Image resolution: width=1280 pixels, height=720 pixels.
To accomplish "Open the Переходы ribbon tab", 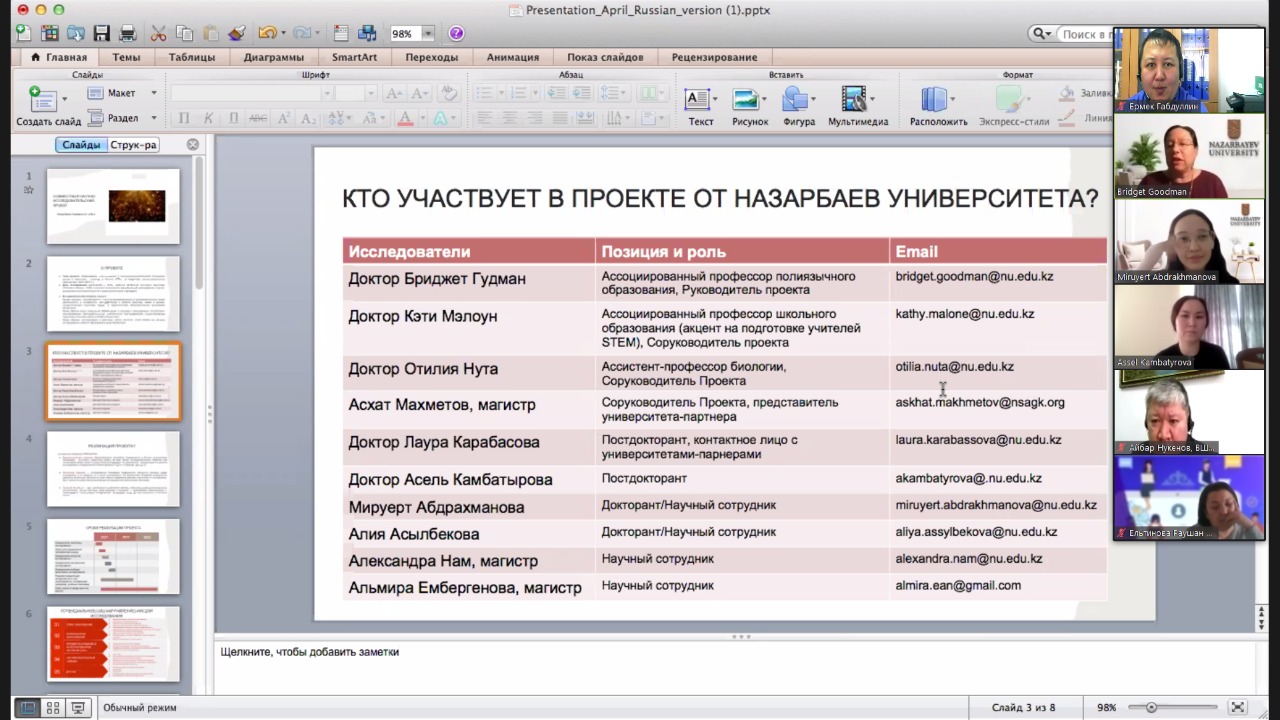I will pos(431,57).
